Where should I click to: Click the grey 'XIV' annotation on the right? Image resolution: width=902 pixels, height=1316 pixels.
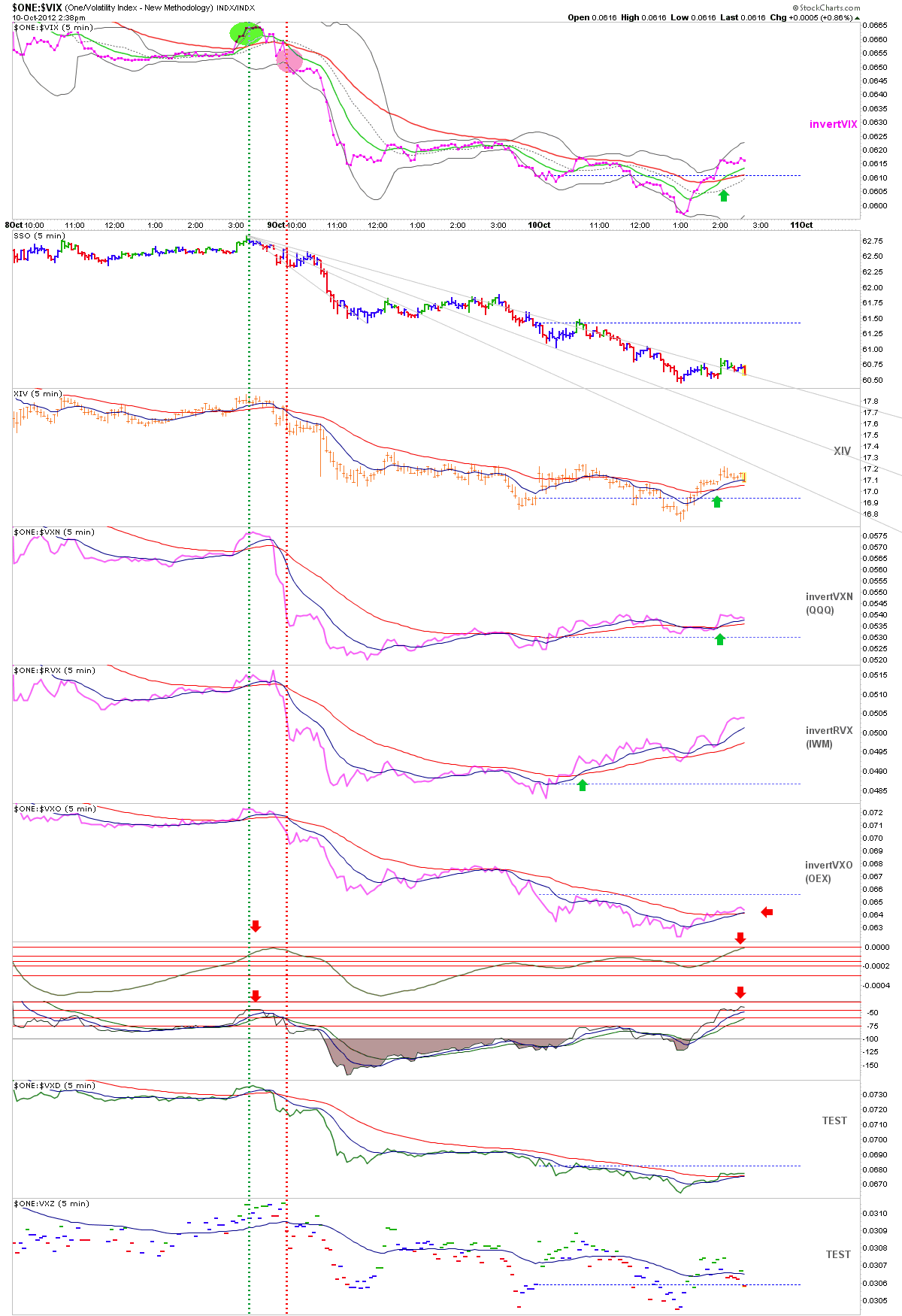pyautogui.click(x=842, y=450)
